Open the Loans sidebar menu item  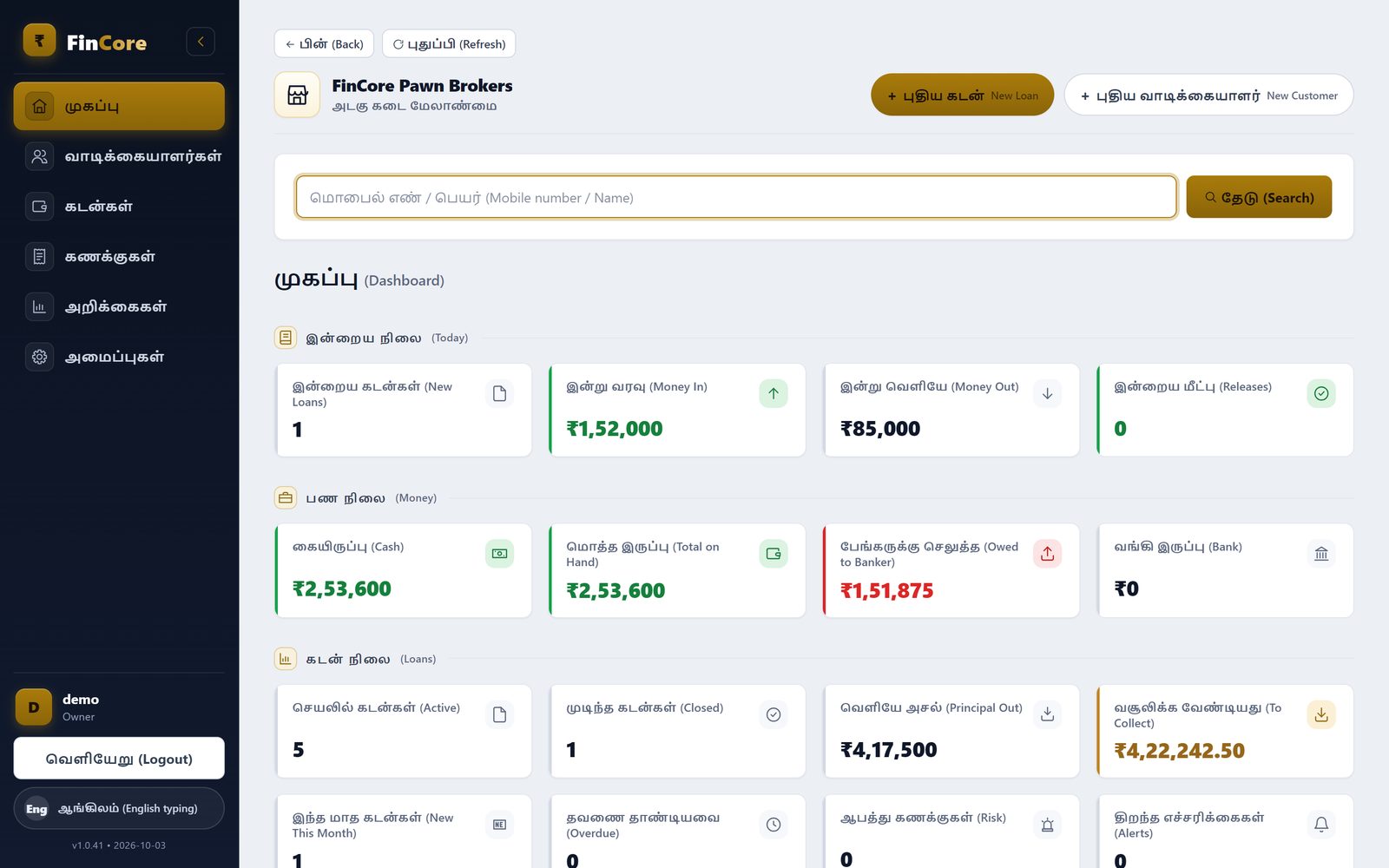point(119,207)
